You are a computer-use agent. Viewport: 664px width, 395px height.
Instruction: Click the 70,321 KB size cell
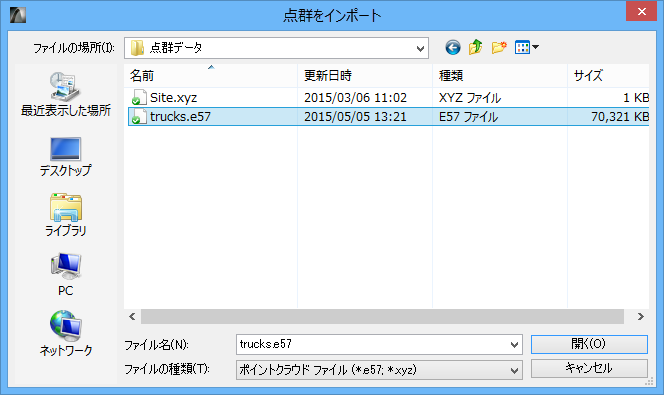pos(620,116)
